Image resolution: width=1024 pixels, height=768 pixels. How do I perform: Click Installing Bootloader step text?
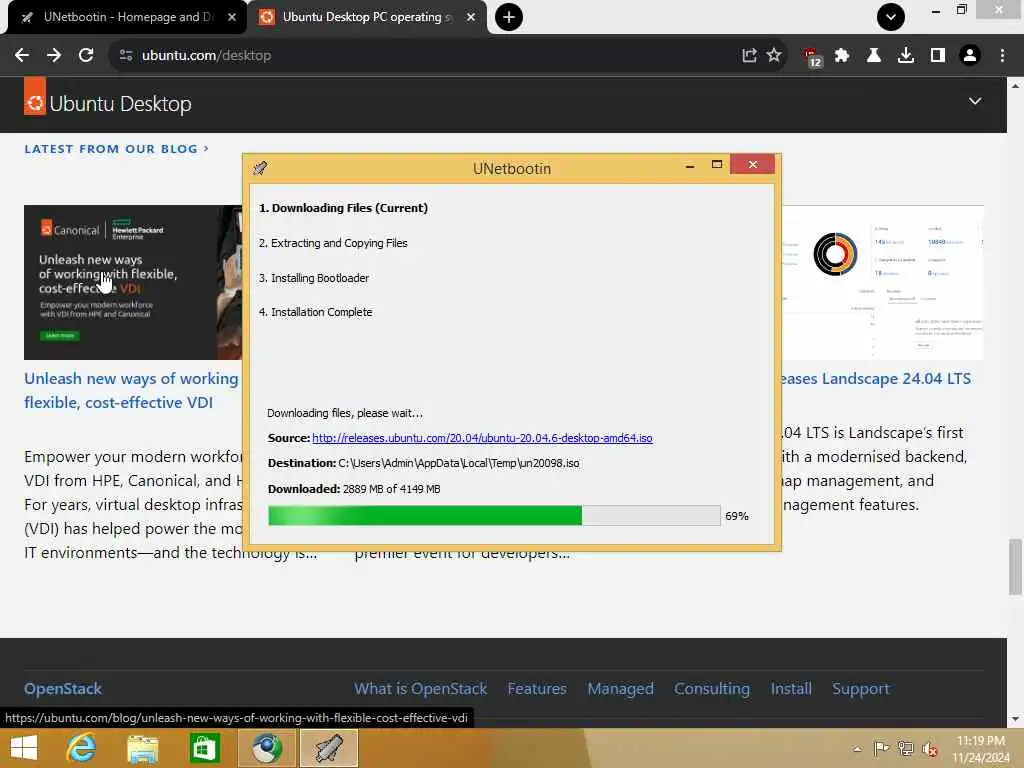point(314,278)
